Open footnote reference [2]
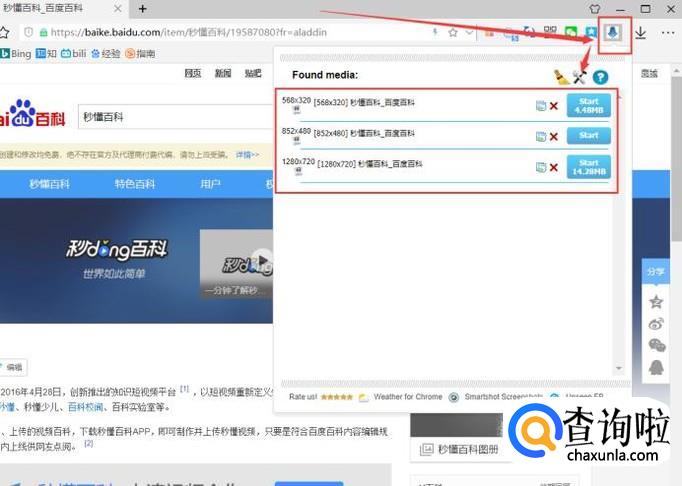Screen dimensions: 682x486 point(89,443)
